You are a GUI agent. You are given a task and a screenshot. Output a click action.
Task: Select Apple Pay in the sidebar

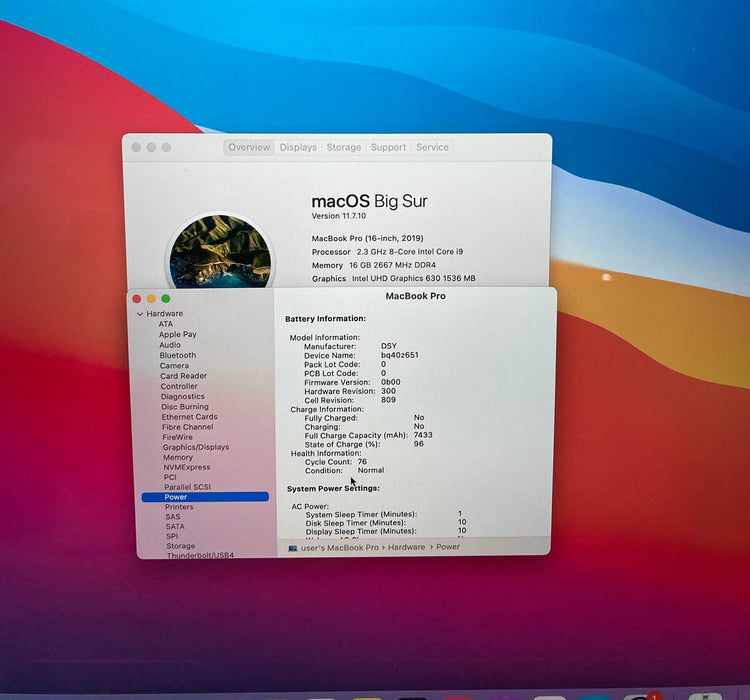tap(177, 334)
